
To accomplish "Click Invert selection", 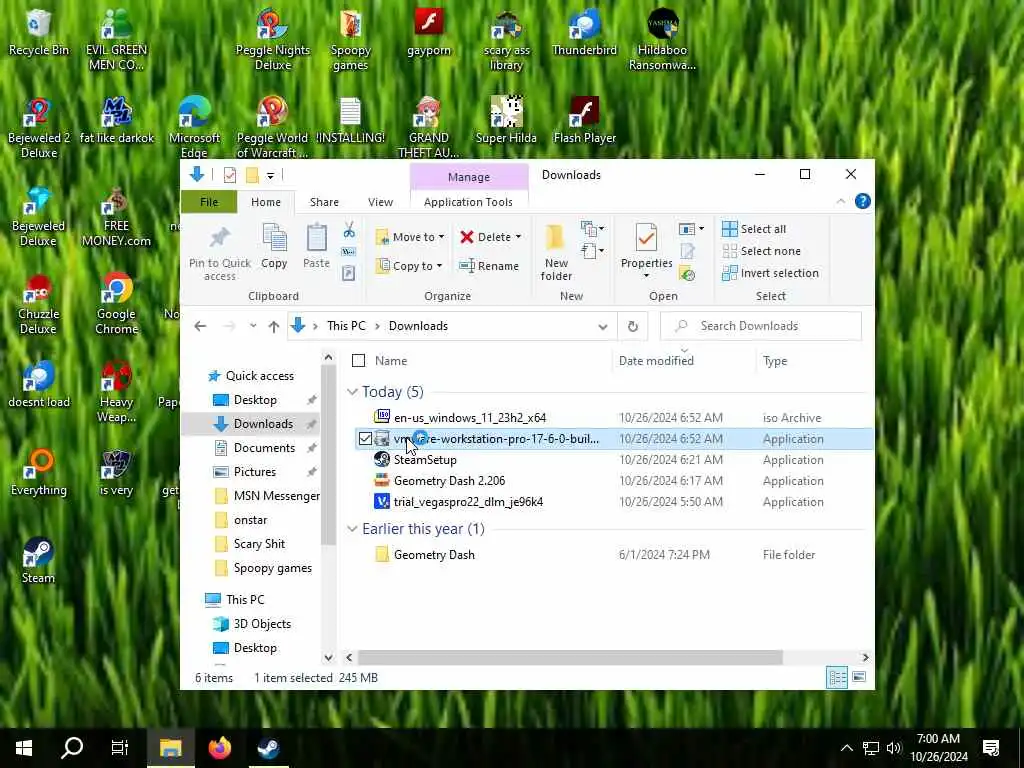I will point(770,273).
